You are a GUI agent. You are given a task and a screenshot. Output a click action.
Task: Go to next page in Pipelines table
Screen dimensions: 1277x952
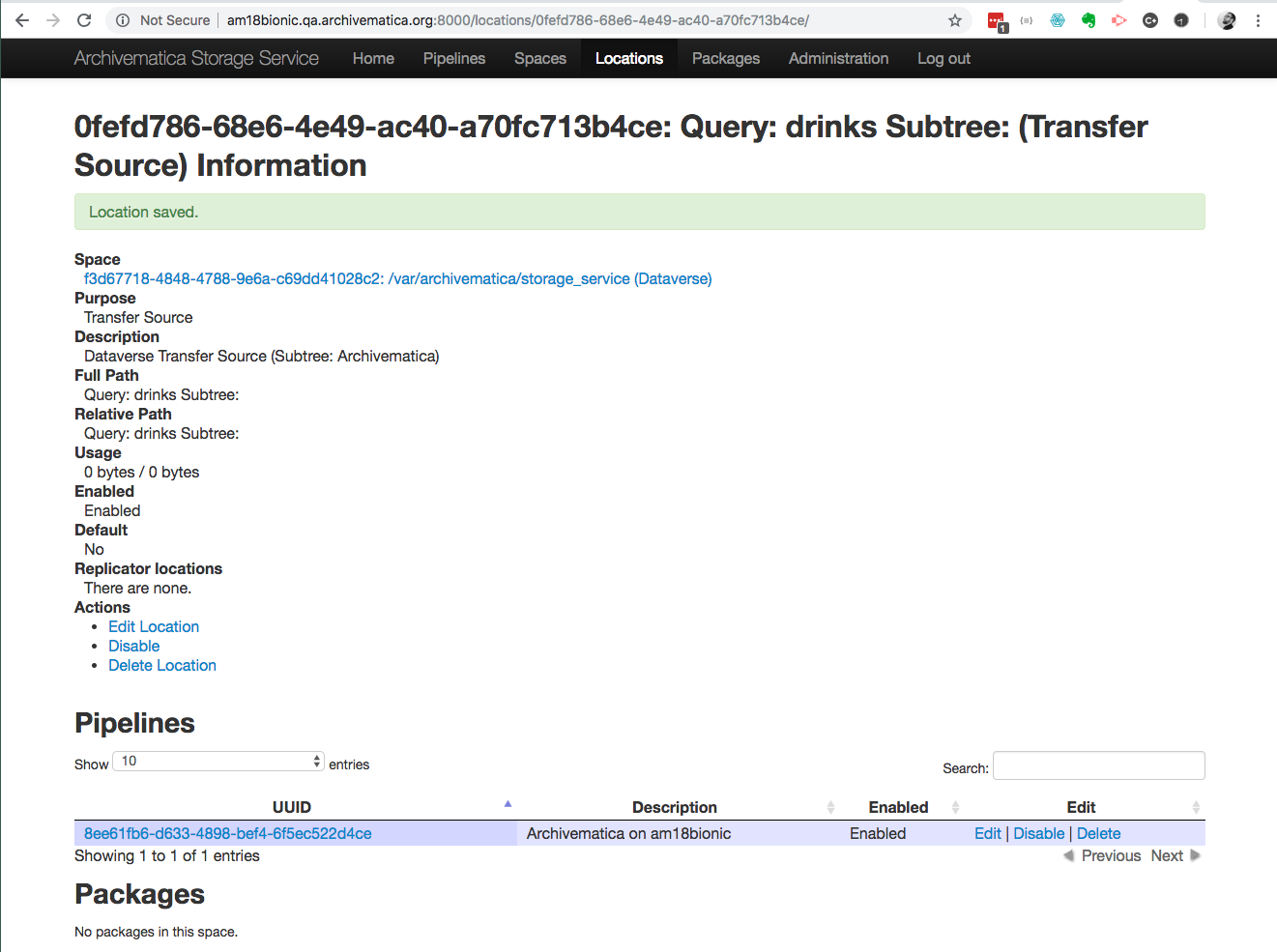click(1167, 855)
